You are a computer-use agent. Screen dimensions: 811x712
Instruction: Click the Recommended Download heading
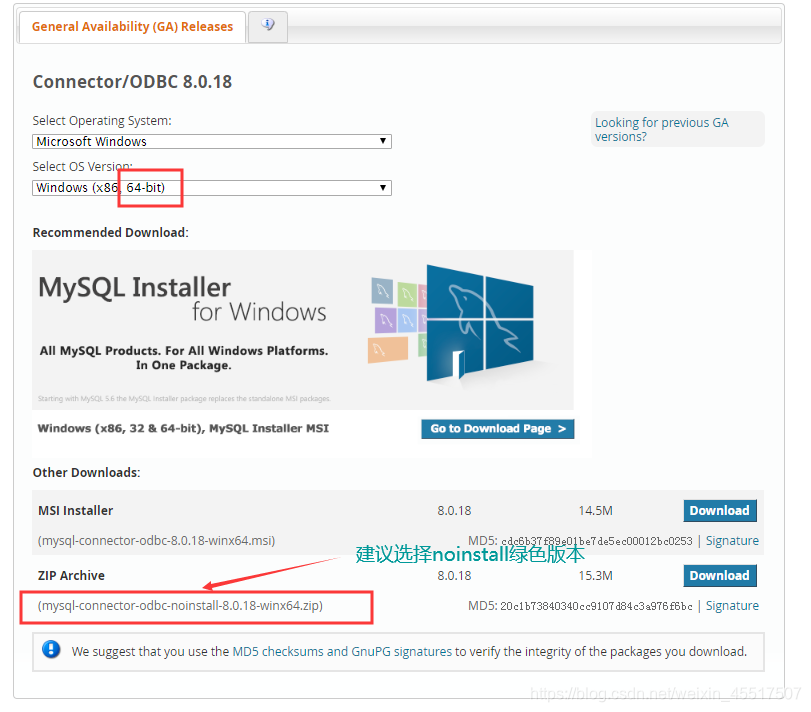pyautogui.click(x=111, y=233)
